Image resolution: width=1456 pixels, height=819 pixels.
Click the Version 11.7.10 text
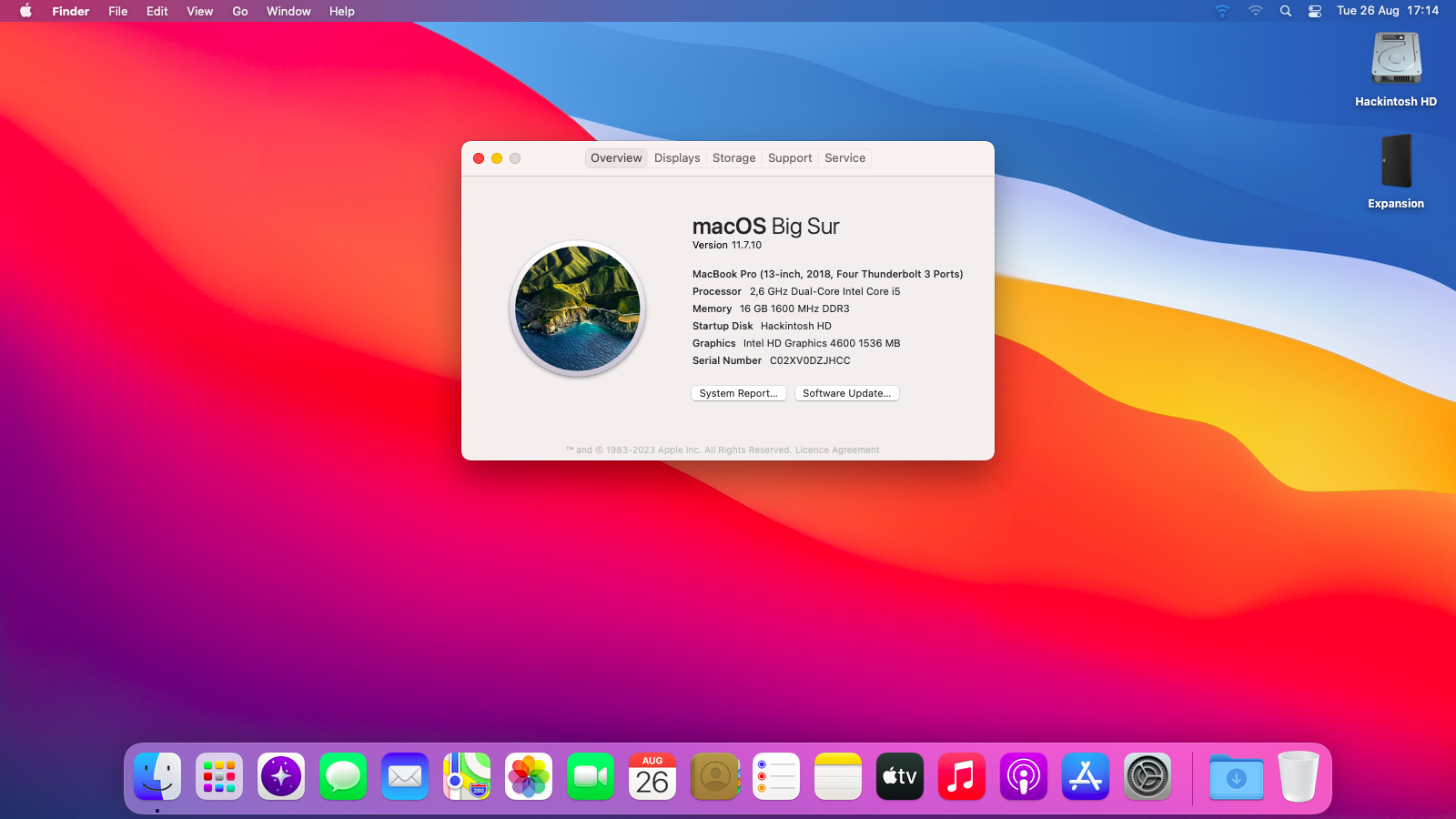coord(727,246)
